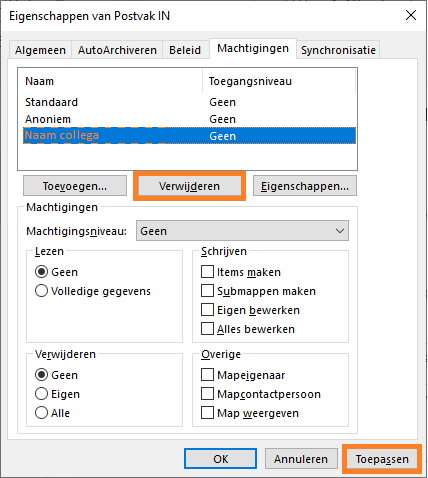428x478 pixels.
Task: Click the Verwijderen button
Action: point(189,186)
